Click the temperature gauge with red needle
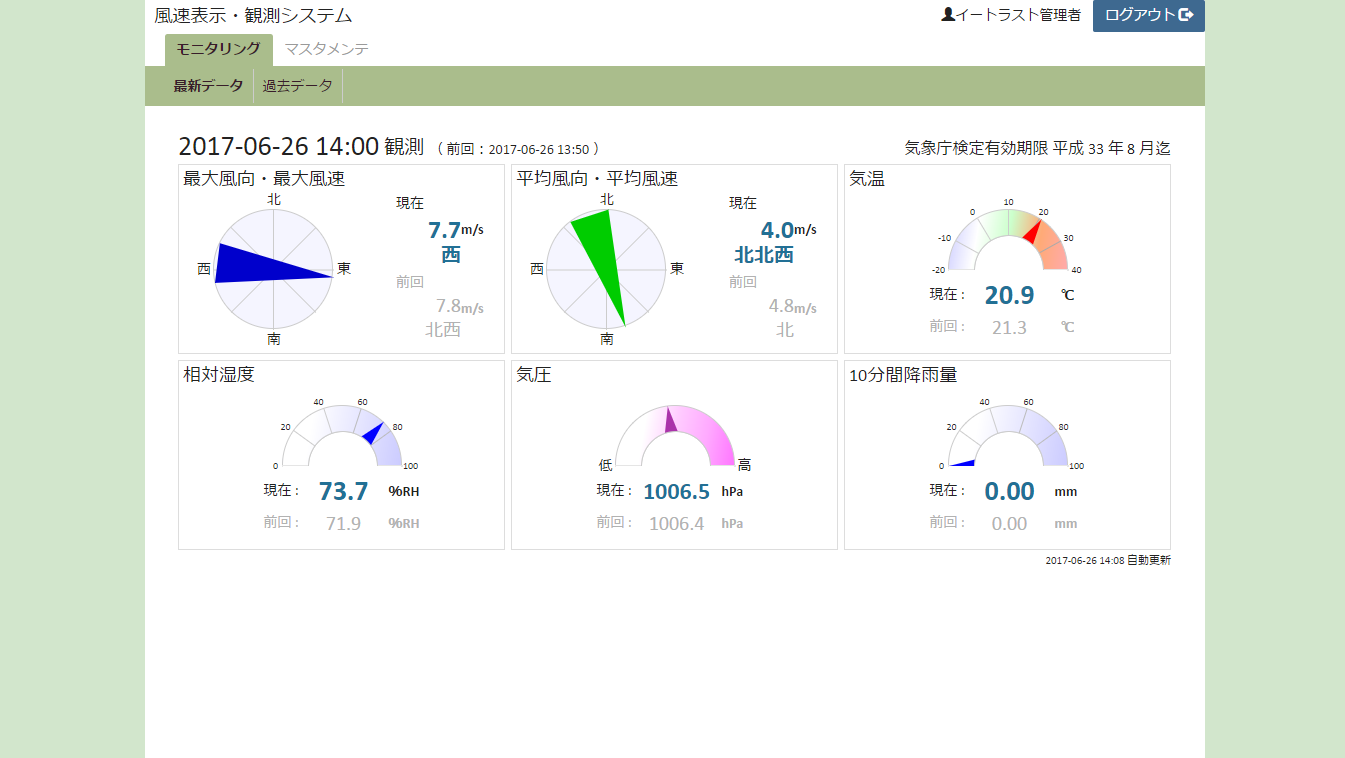Screen dimensions: 1345x758 1008,242
